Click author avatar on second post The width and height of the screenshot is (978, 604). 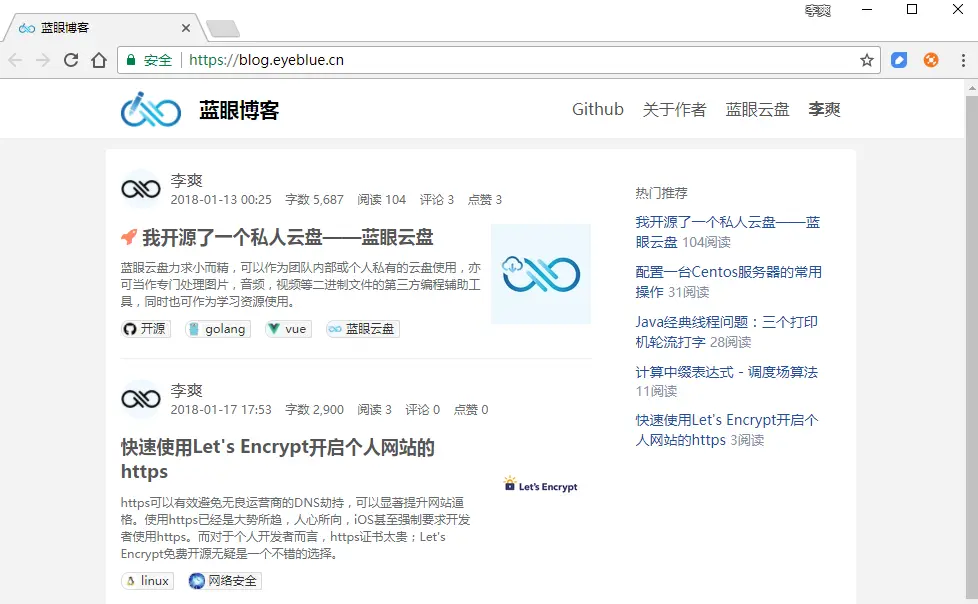(141, 399)
